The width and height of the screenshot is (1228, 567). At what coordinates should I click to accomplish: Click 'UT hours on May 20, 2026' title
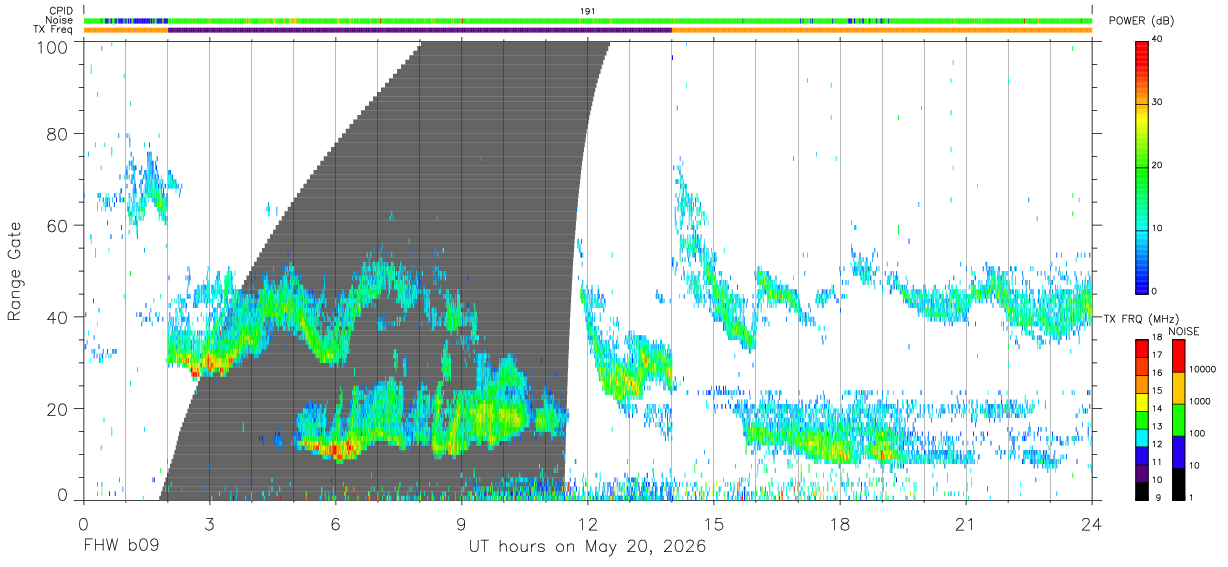pyautogui.click(x=588, y=547)
